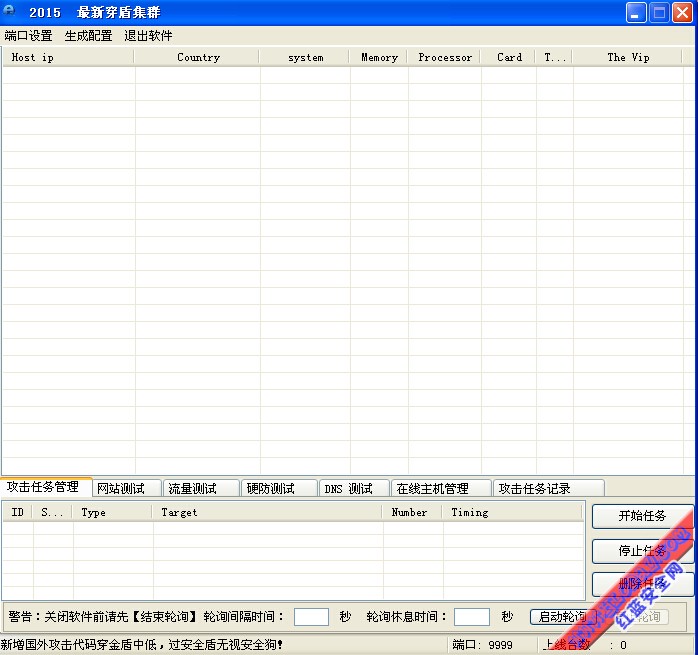The image size is (698, 655).
Task: Click the 停止任务 button
Action: tap(642, 551)
